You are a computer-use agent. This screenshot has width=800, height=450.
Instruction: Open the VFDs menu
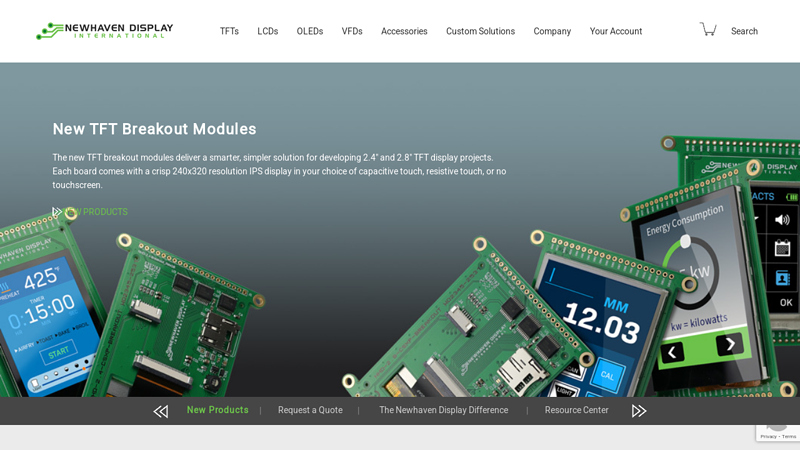click(x=352, y=31)
